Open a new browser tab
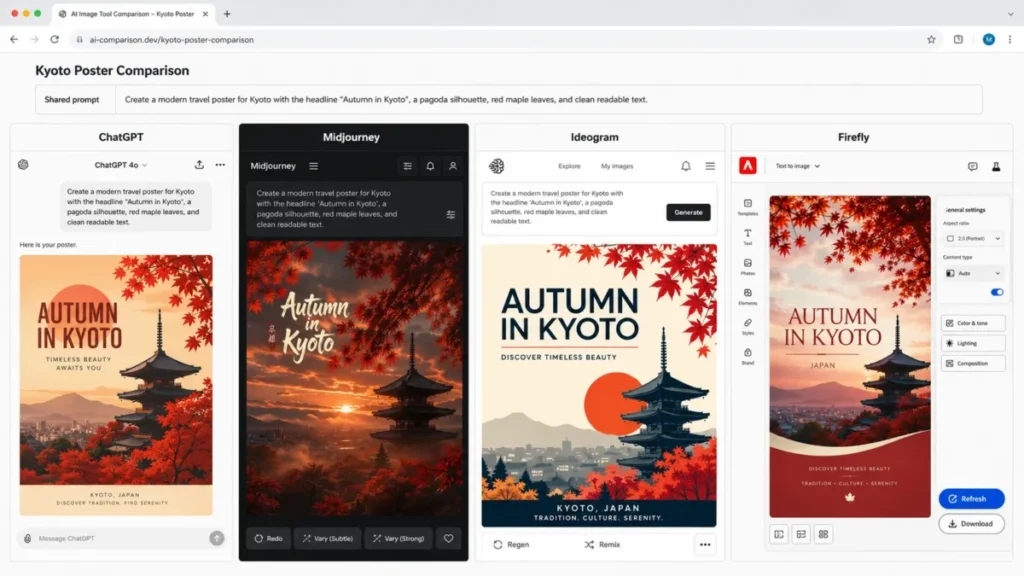This screenshot has height=576, width=1024. [227, 14]
